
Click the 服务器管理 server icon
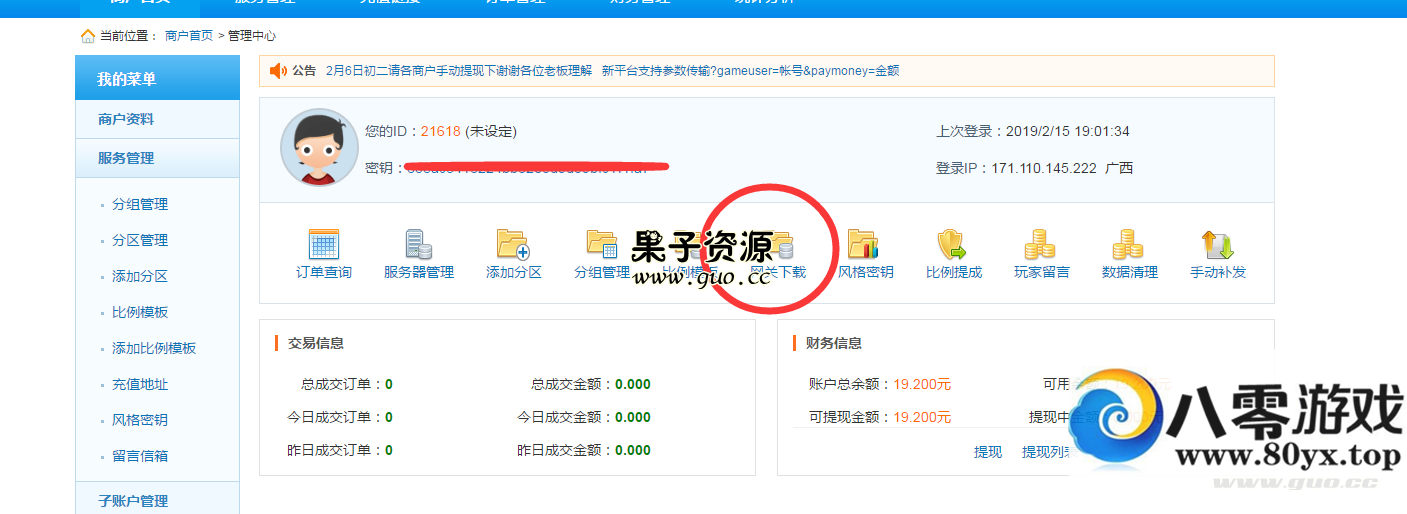pyautogui.click(x=418, y=245)
